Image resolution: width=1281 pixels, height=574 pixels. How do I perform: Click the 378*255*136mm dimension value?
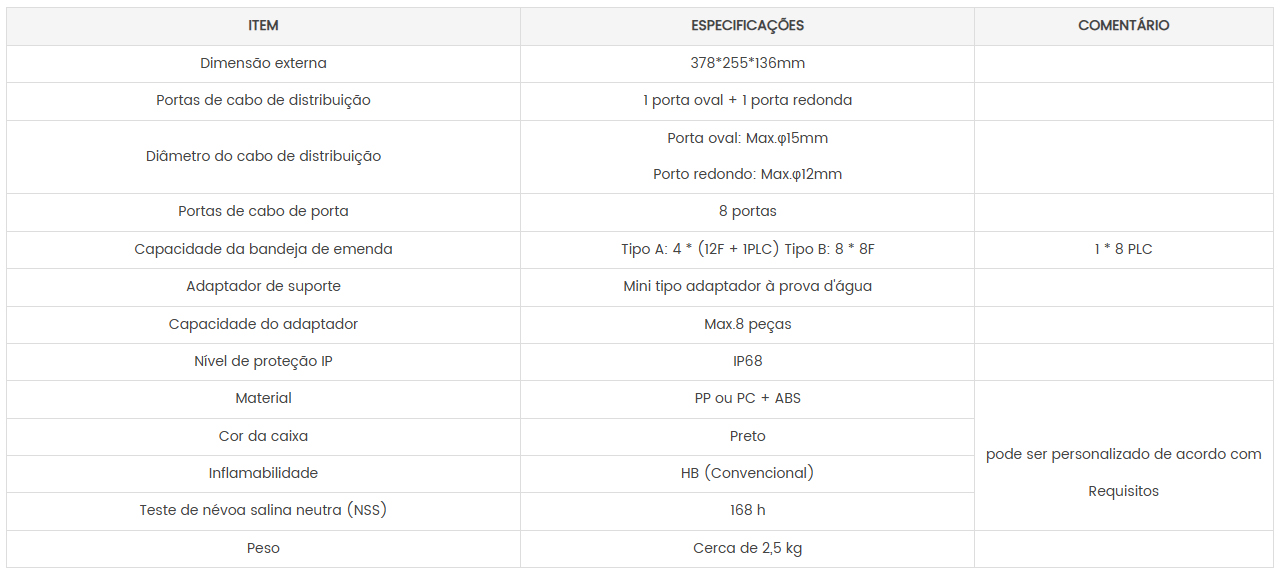coord(747,63)
